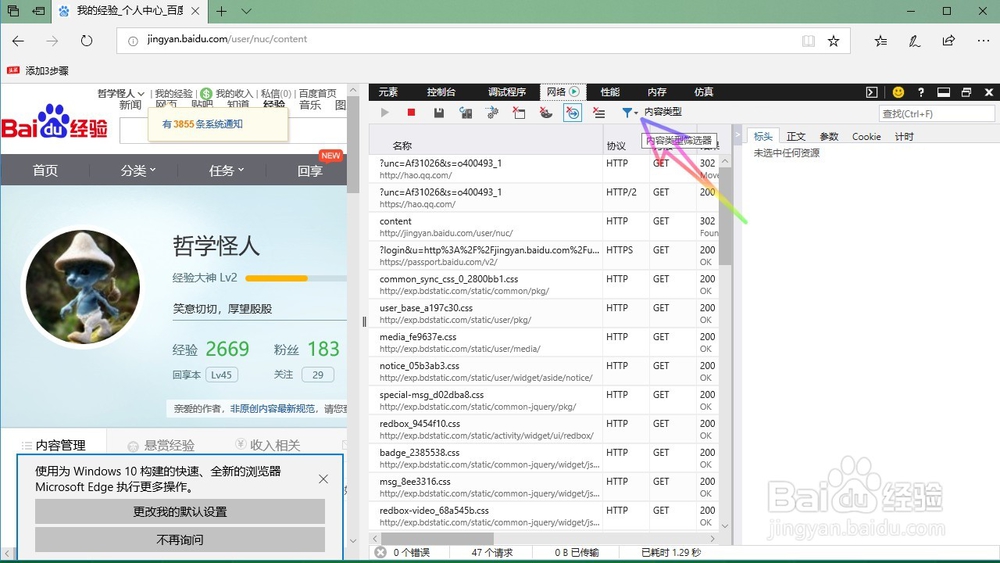The height and width of the screenshot is (563, 1000).
Task: Open the 内存 tab
Action: tap(657, 92)
